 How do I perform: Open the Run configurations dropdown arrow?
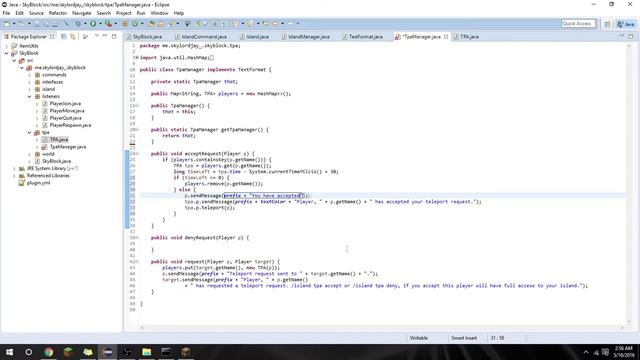pyautogui.click(x=100, y=24)
